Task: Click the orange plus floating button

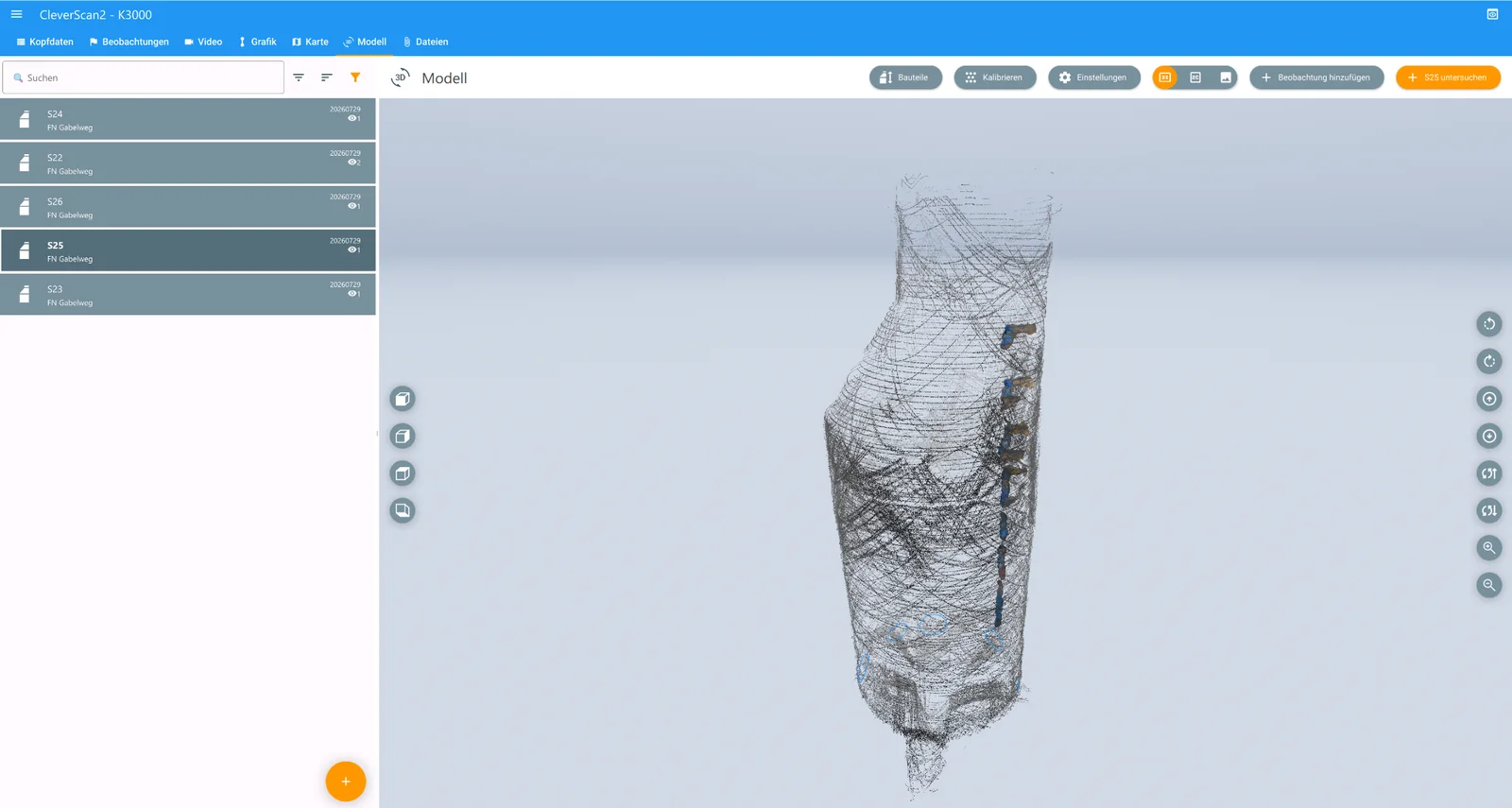Action: pyautogui.click(x=346, y=782)
